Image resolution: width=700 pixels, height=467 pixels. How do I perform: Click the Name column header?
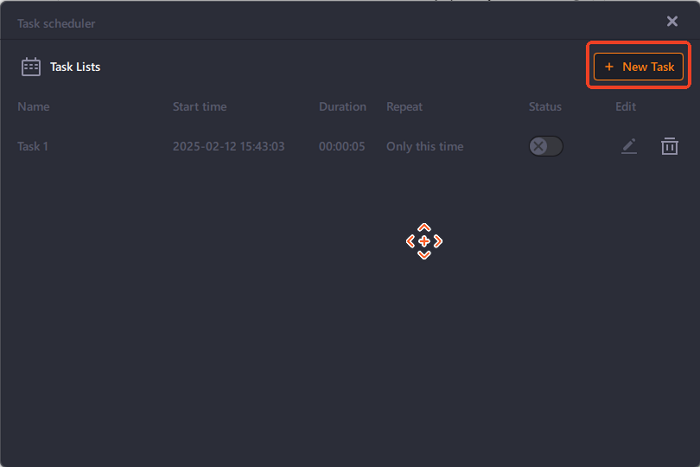click(33, 107)
